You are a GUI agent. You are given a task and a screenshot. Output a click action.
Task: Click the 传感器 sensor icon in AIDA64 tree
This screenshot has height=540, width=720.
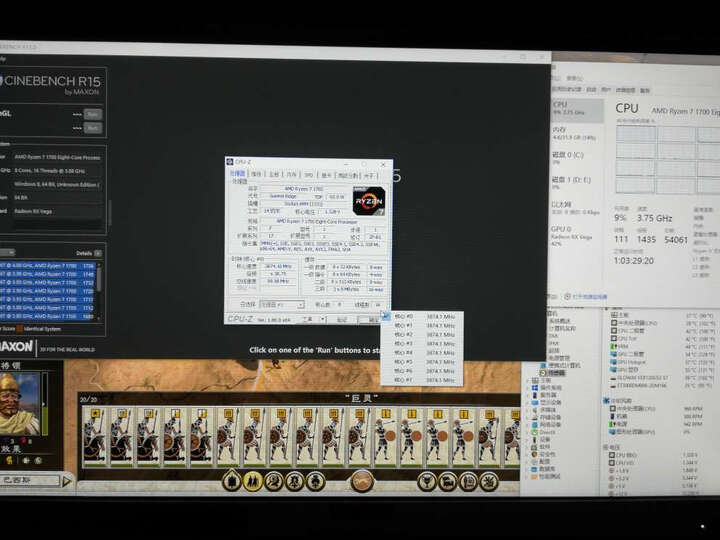[x=543, y=373]
